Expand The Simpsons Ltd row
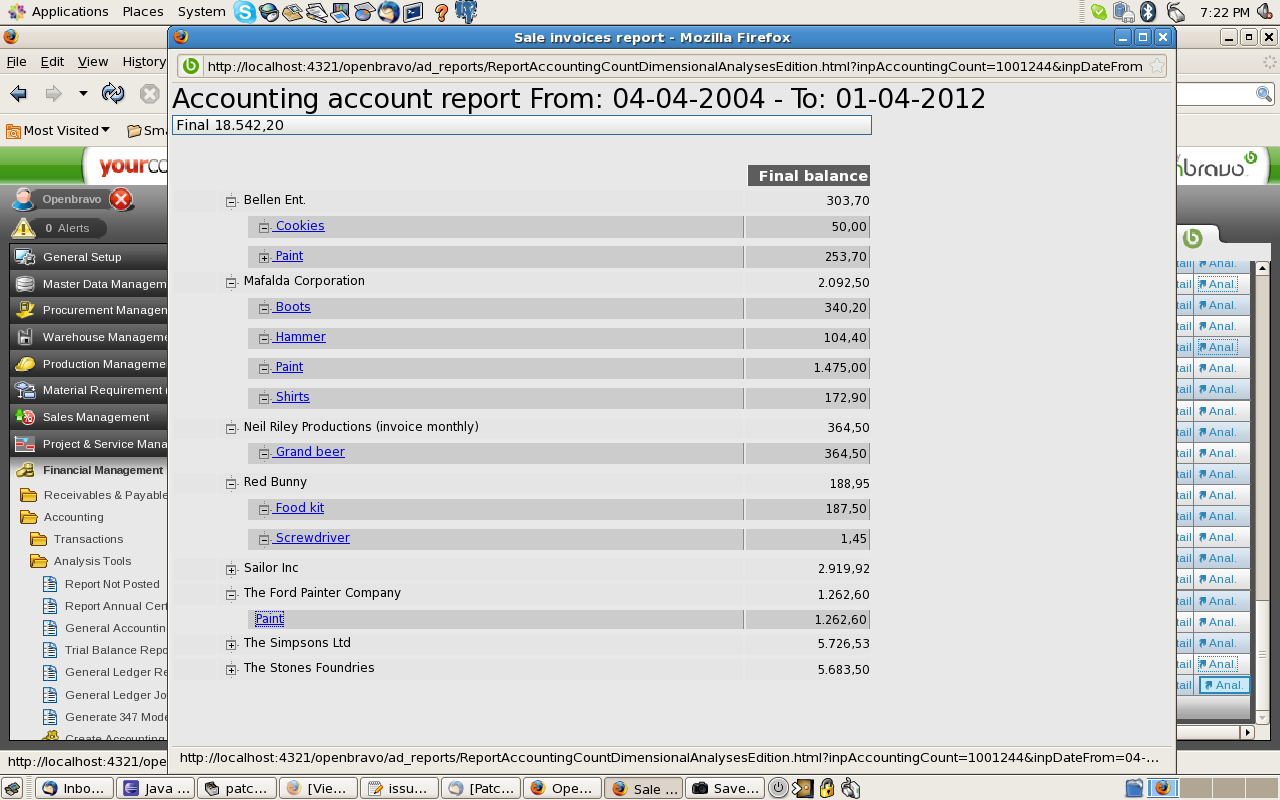 pos(231,644)
